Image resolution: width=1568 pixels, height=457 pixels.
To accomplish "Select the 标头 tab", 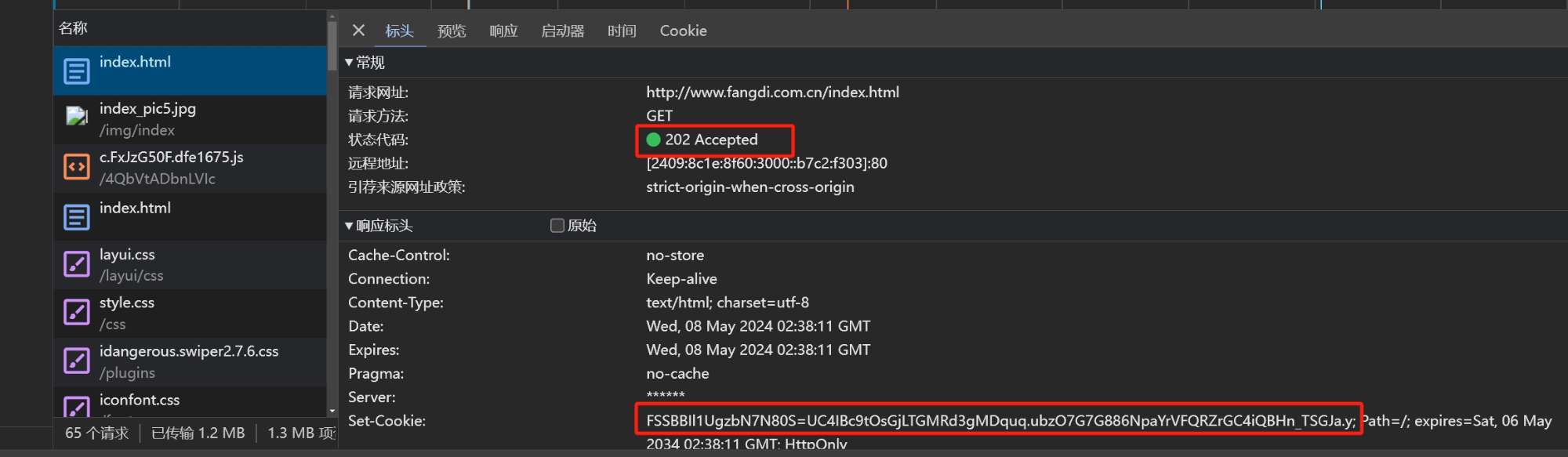I will coord(399,31).
